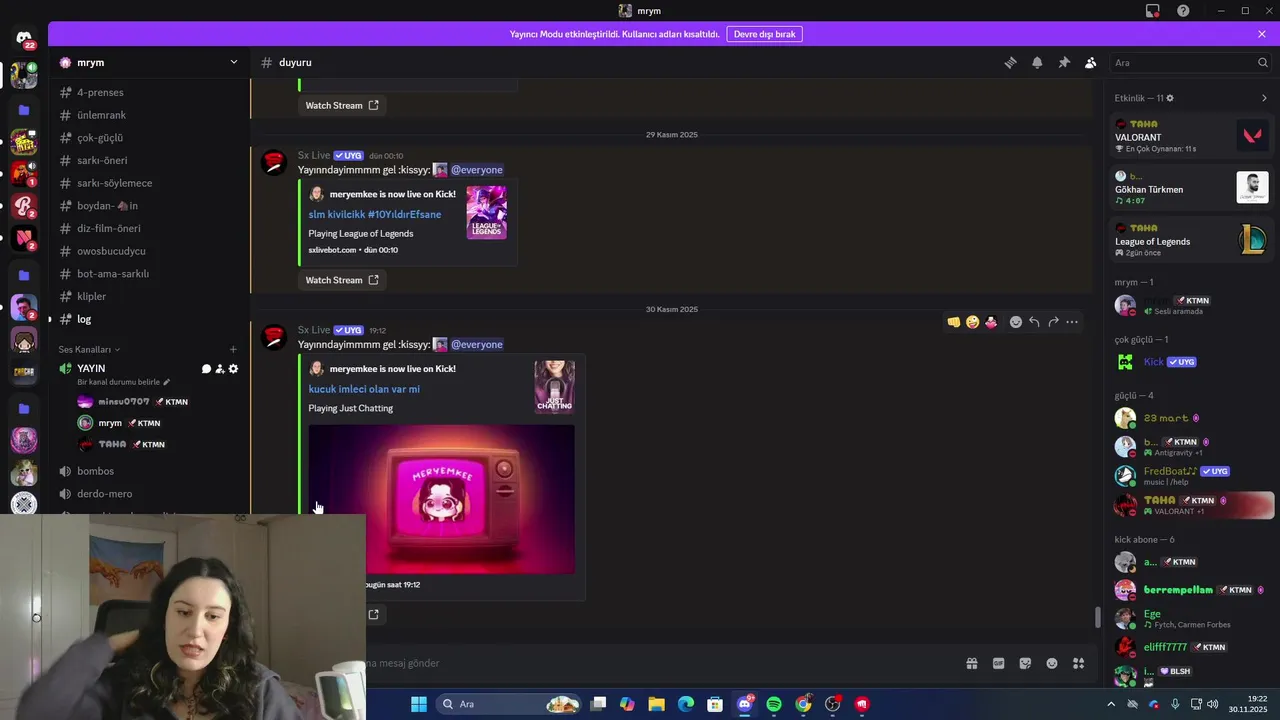Screen dimensions: 1280x720
Task: Open YAYIN channel settings gear
Action: click(234, 369)
